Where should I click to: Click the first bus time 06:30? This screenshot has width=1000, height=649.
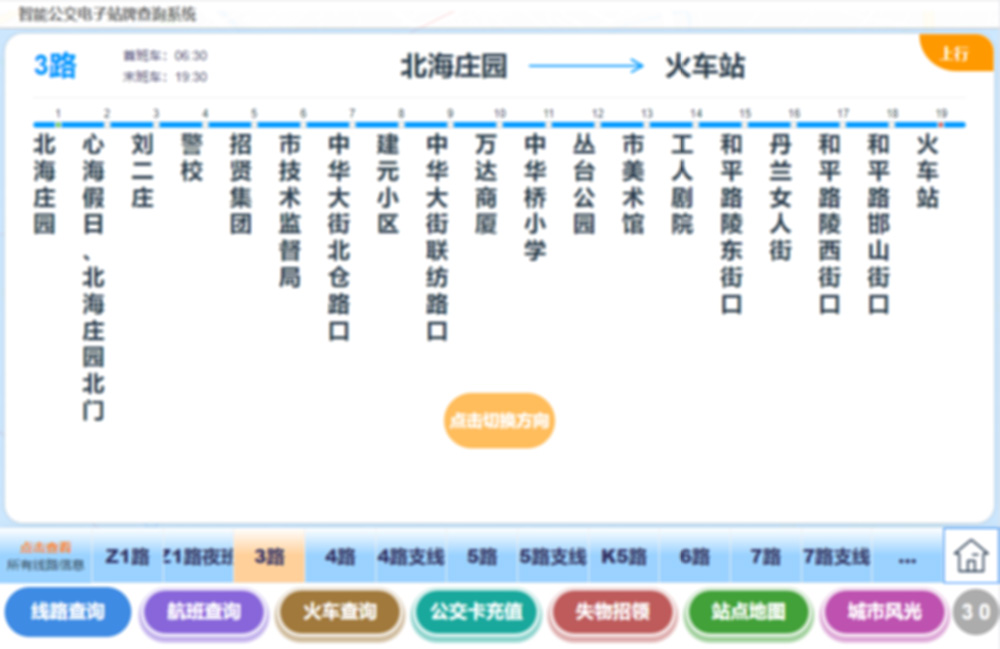click(191, 55)
